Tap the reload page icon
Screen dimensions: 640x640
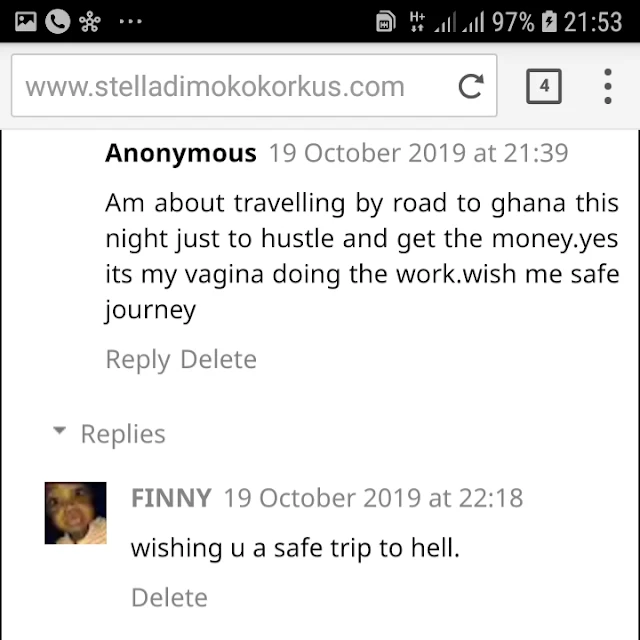[x=471, y=86]
